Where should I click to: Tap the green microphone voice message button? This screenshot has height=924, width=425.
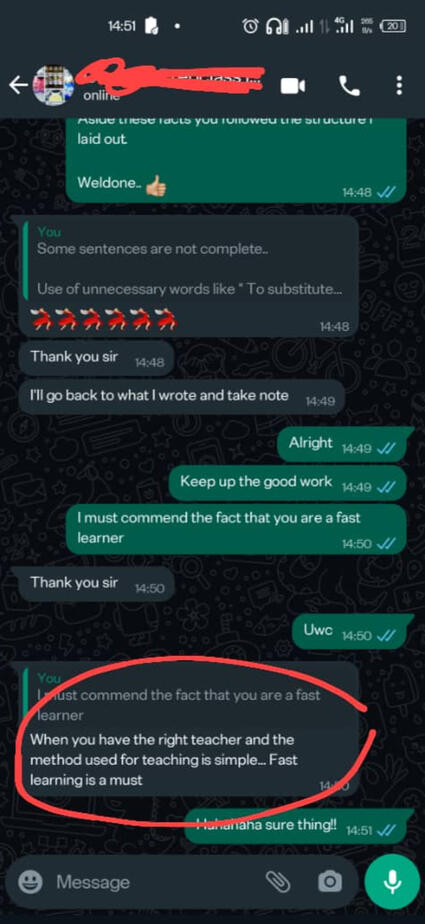click(x=390, y=882)
